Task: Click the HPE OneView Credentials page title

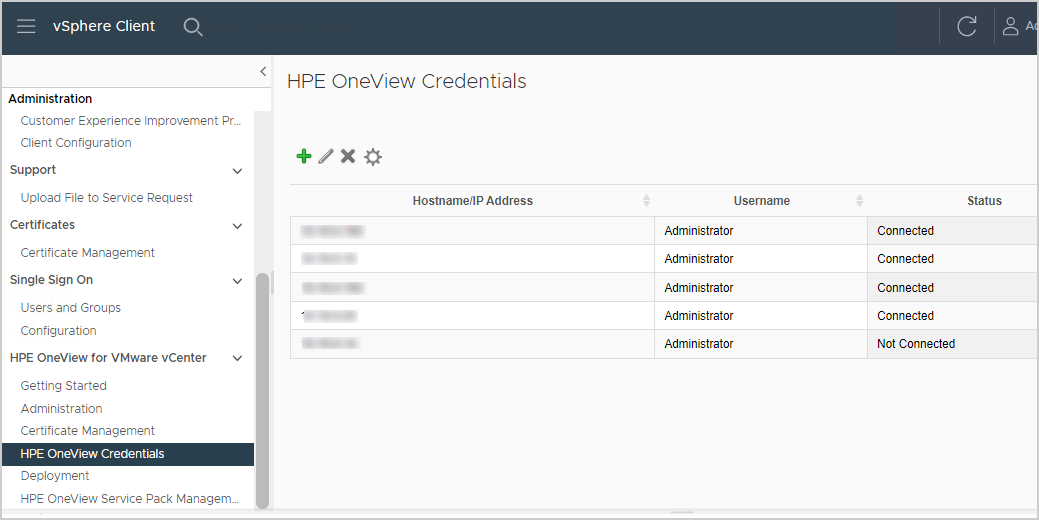Action: 407,81
